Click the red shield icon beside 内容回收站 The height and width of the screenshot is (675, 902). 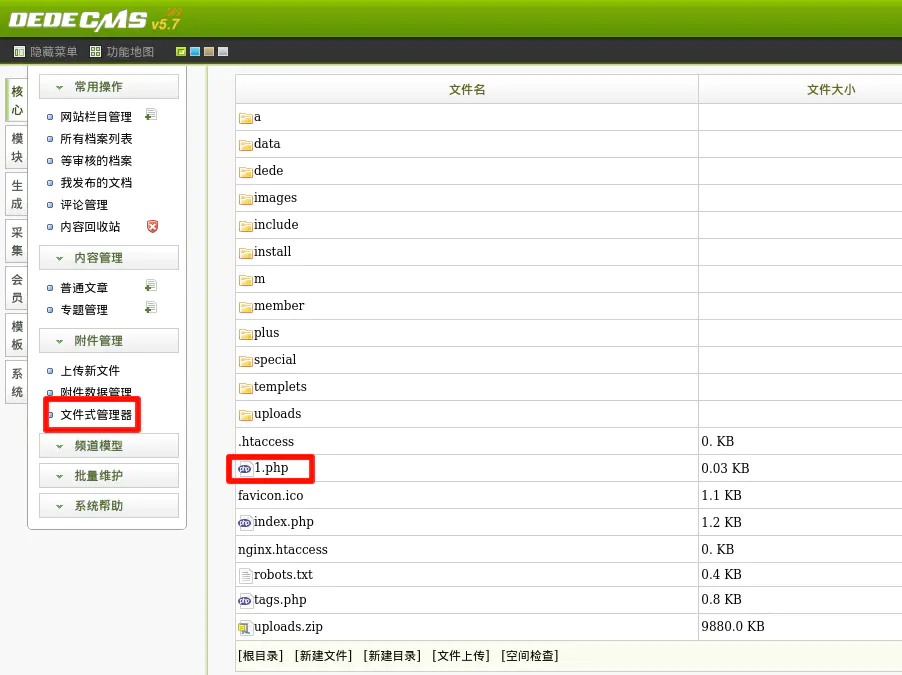(152, 226)
